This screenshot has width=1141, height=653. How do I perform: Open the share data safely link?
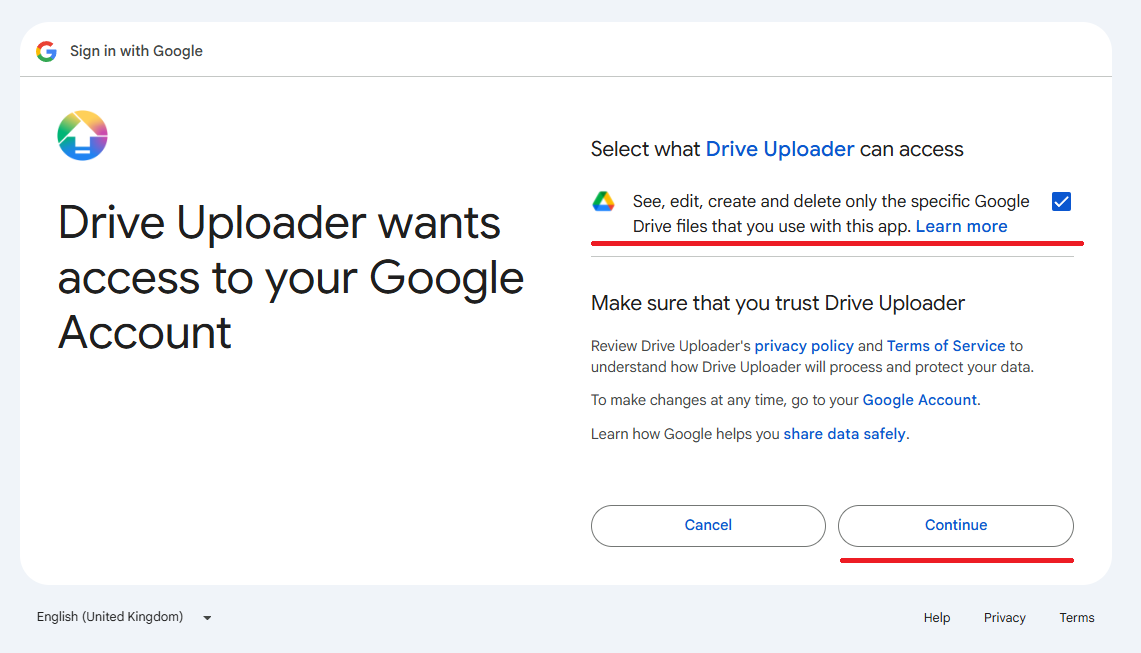844,434
